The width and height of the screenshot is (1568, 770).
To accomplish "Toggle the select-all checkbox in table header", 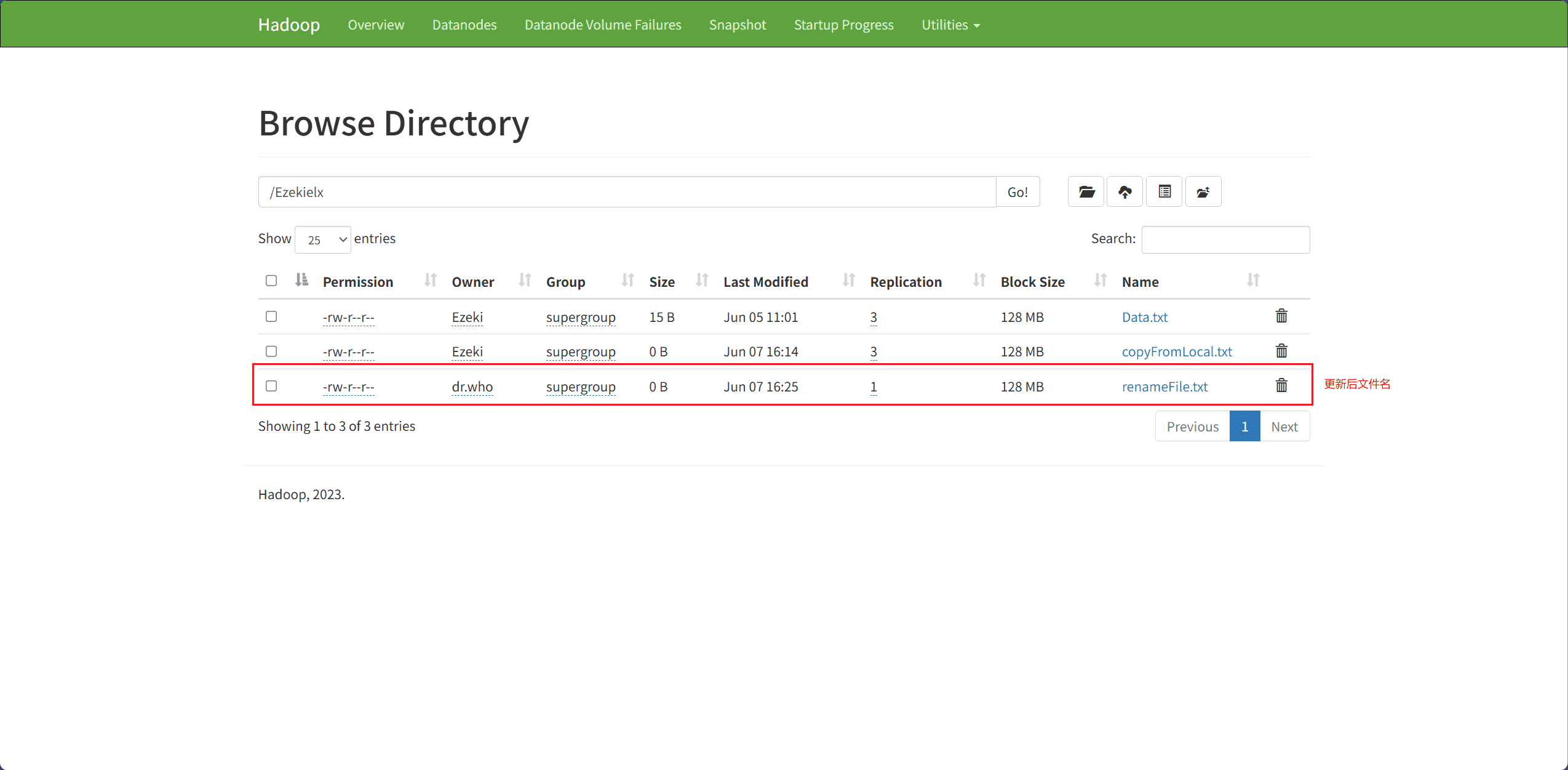I will pyautogui.click(x=271, y=281).
